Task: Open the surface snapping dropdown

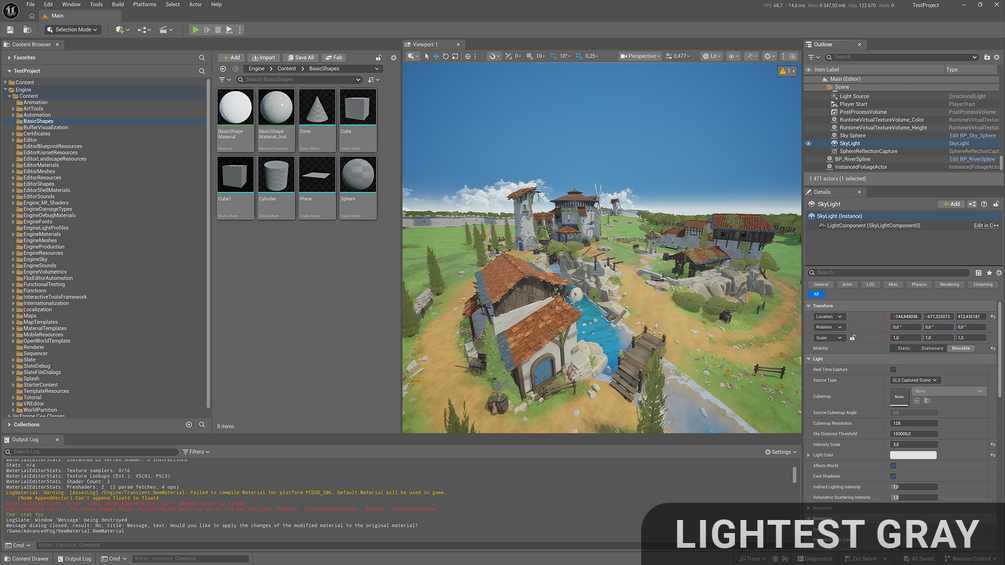Action: click(493, 56)
